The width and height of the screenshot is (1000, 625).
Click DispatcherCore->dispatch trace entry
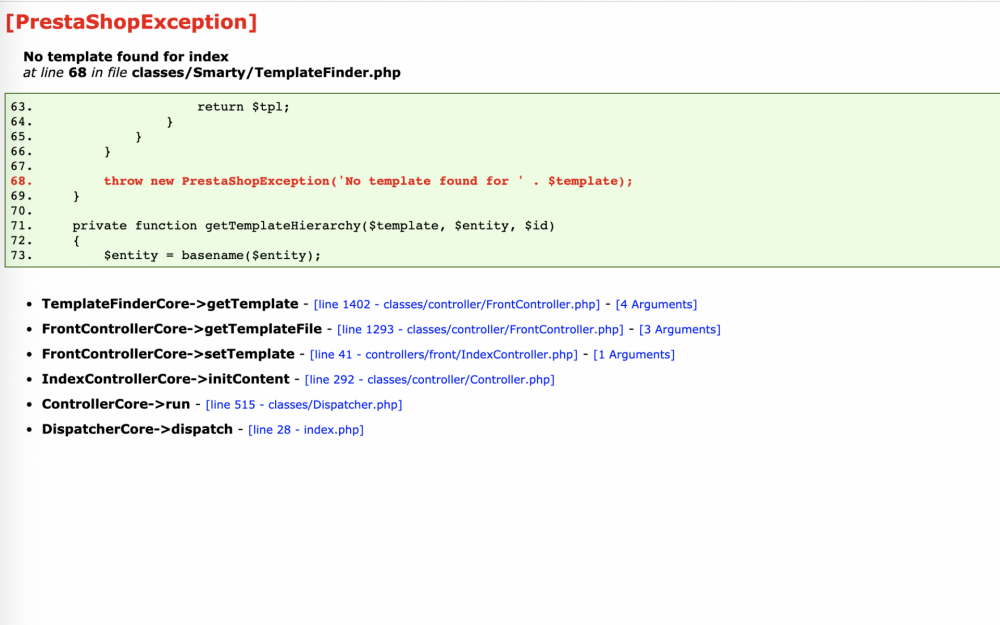pos(137,429)
